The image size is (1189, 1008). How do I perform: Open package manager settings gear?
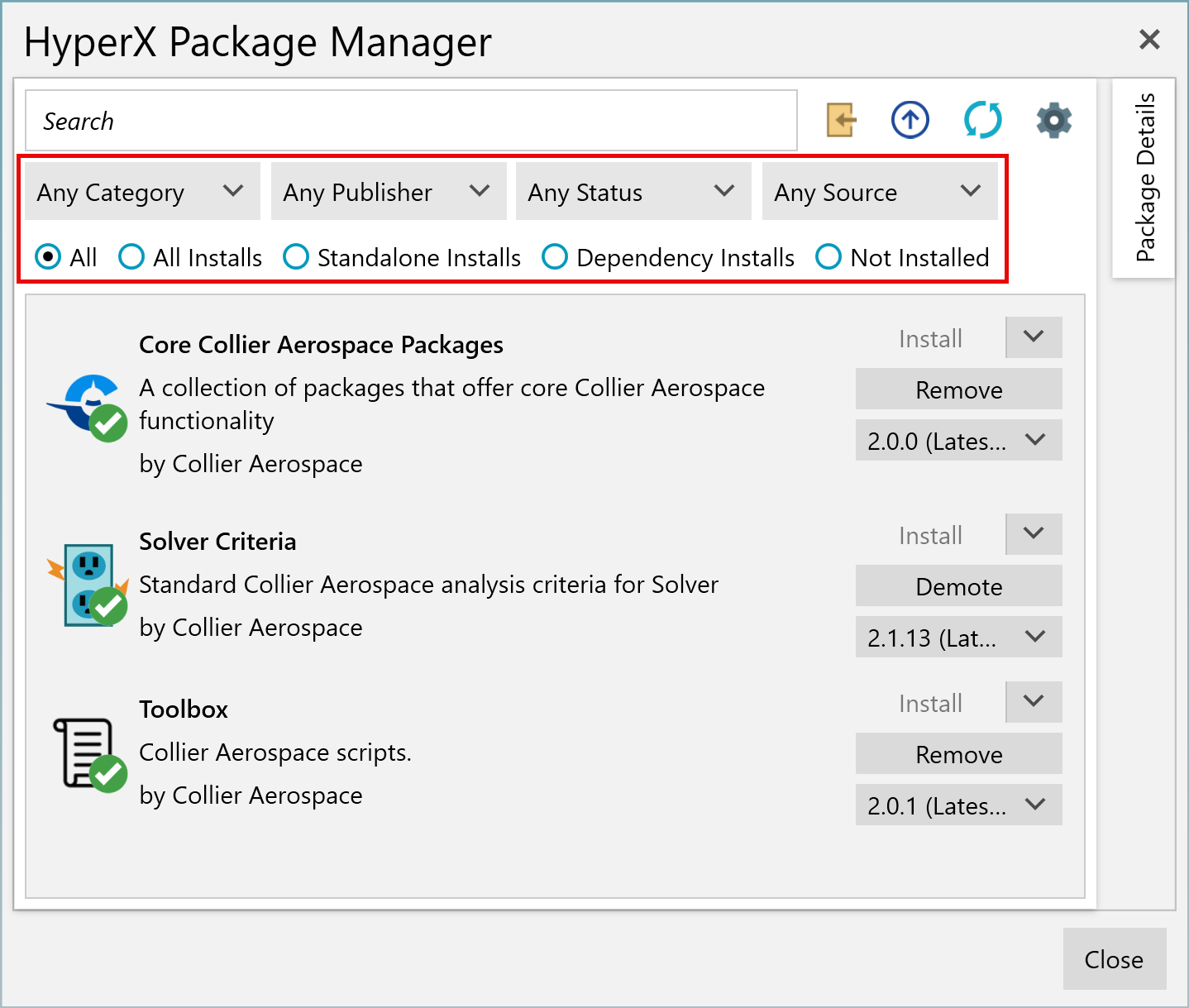click(x=1054, y=120)
